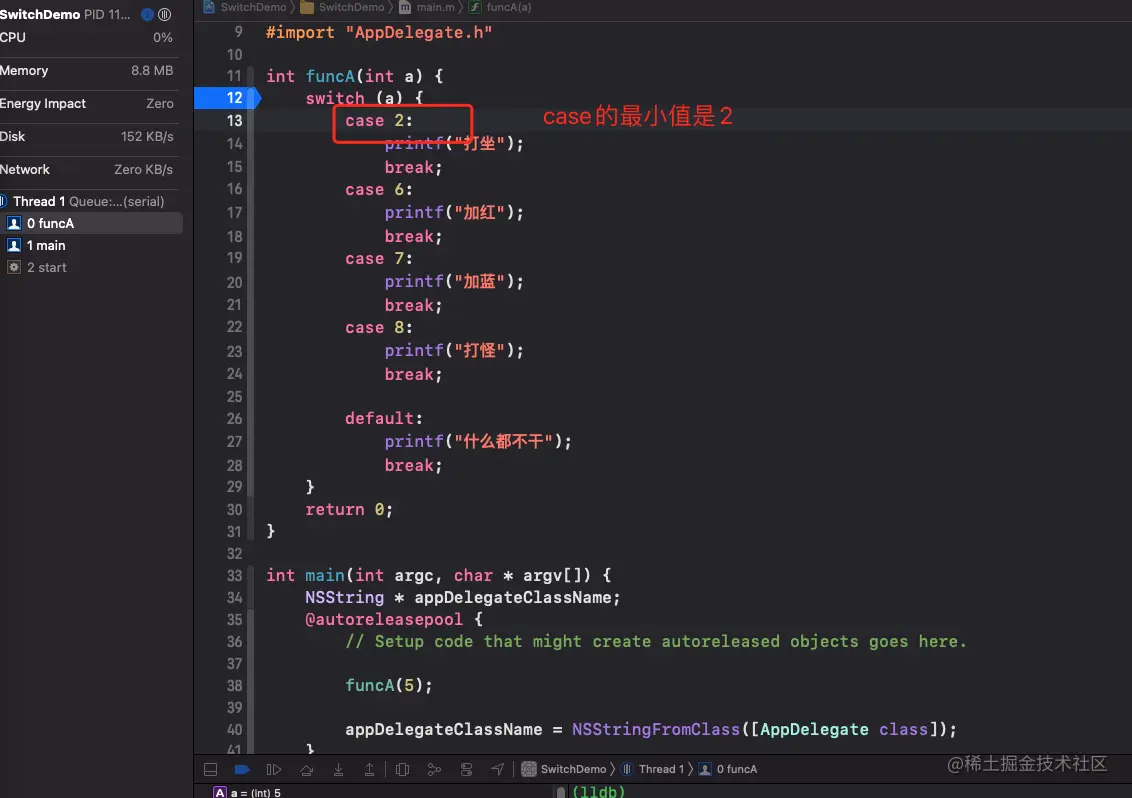1132x798 pixels.
Task: Click line number 13 in gutter
Action: (x=235, y=121)
